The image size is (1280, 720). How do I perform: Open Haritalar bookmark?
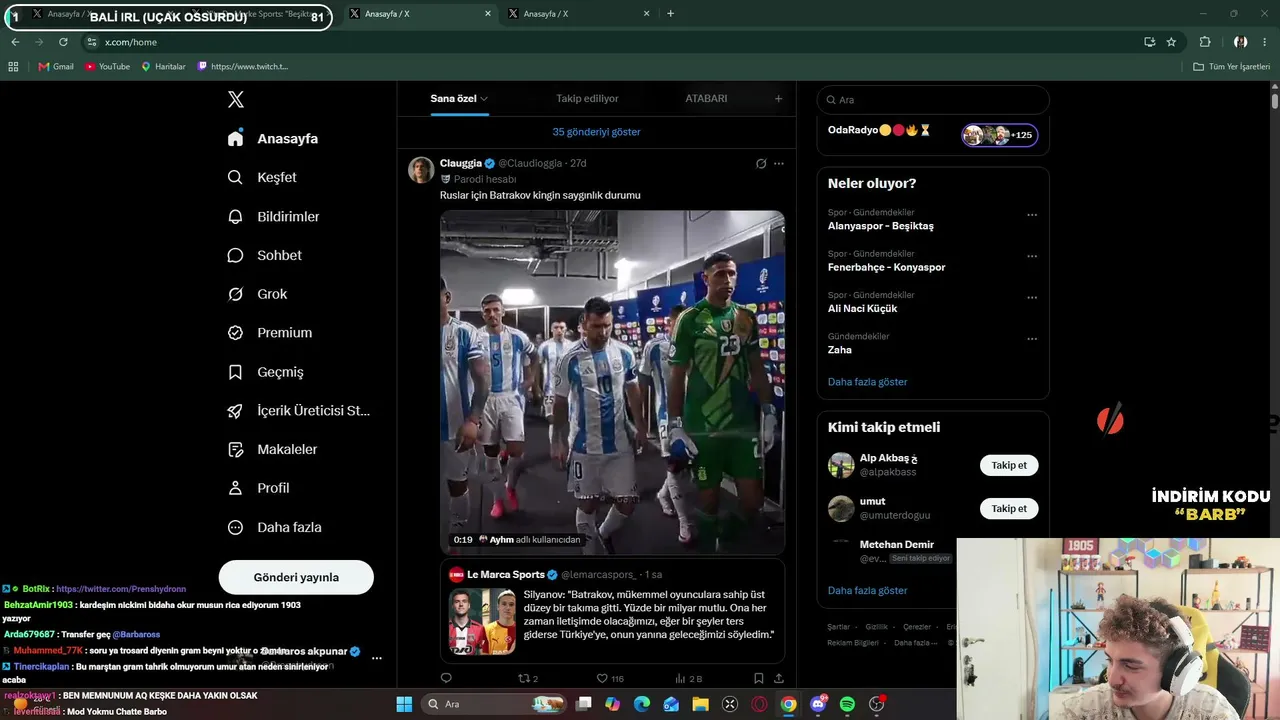click(163, 67)
